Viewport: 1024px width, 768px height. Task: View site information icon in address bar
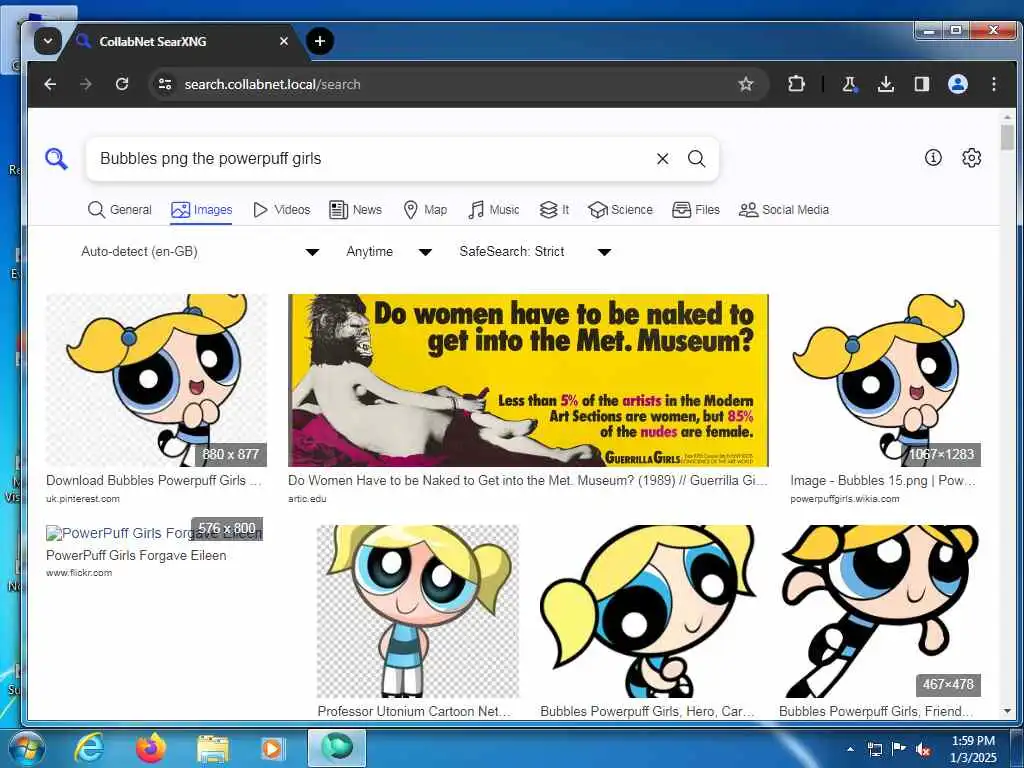[x=165, y=84]
